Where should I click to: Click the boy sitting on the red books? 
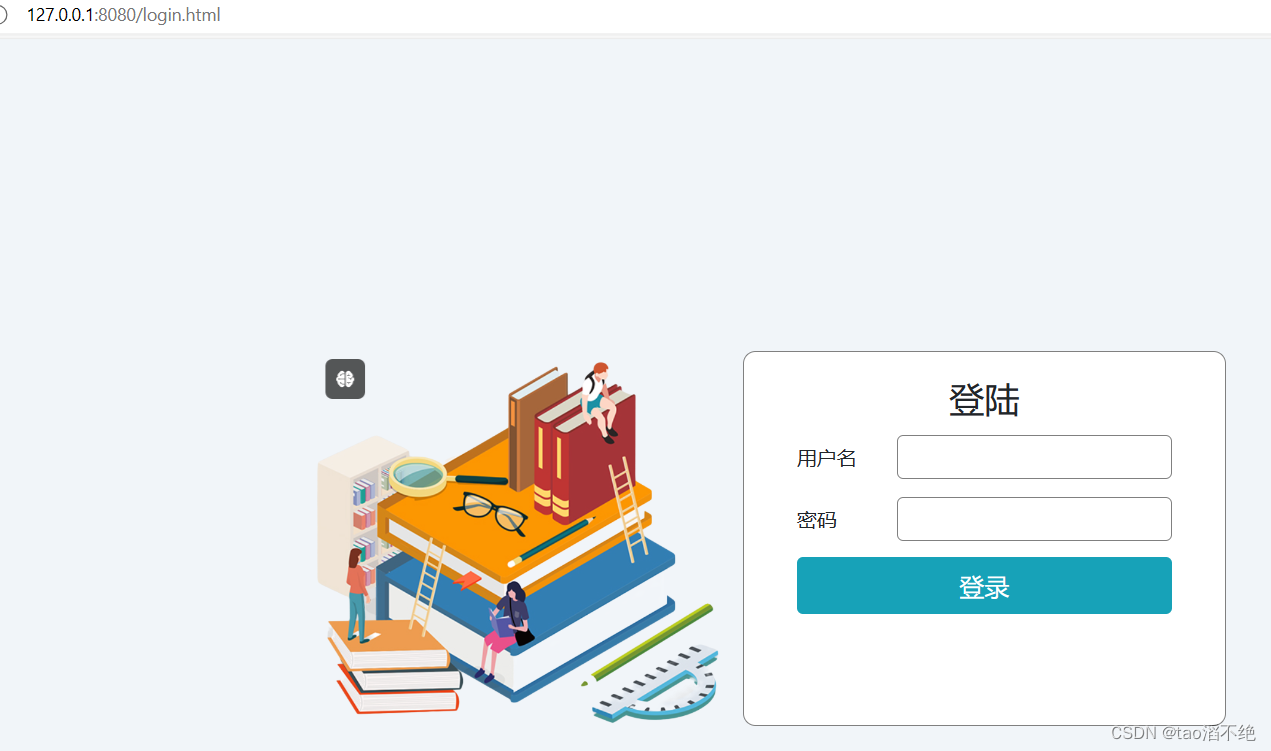[x=600, y=402]
